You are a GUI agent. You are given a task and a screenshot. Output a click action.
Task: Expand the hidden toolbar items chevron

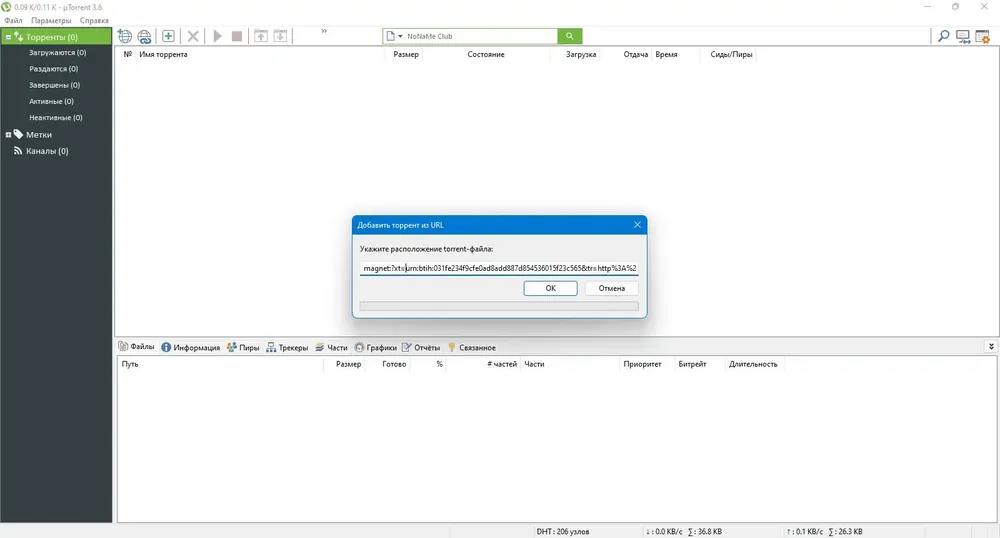pos(324,31)
